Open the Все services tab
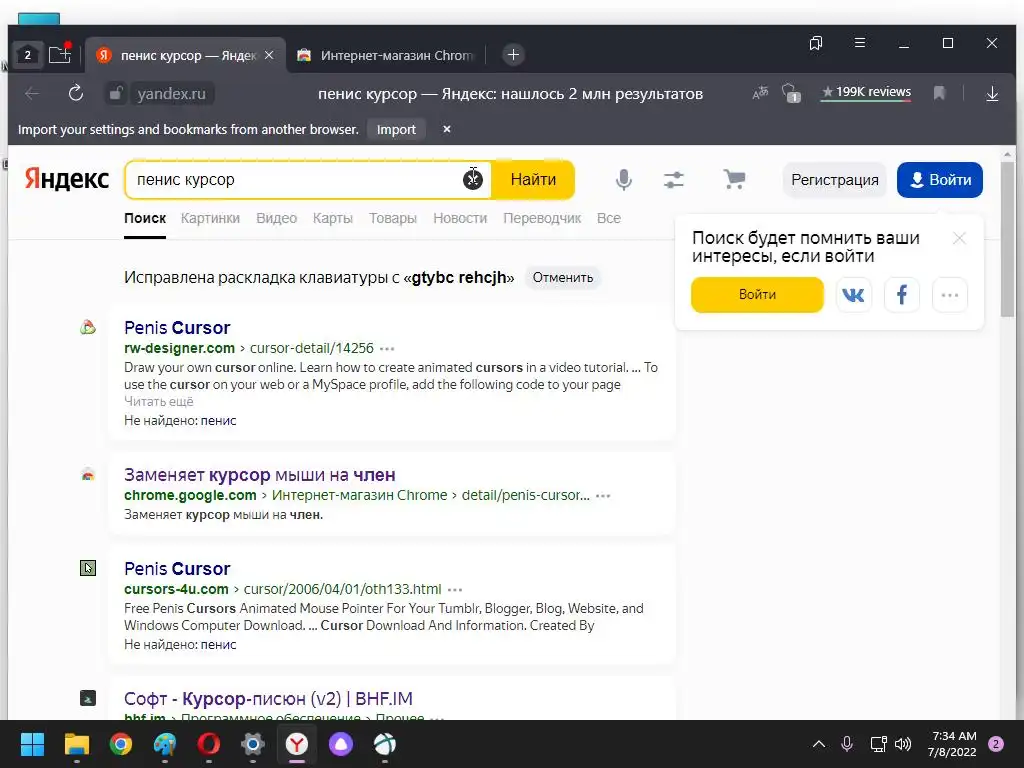Viewport: 1024px width, 768px height. (609, 218)
